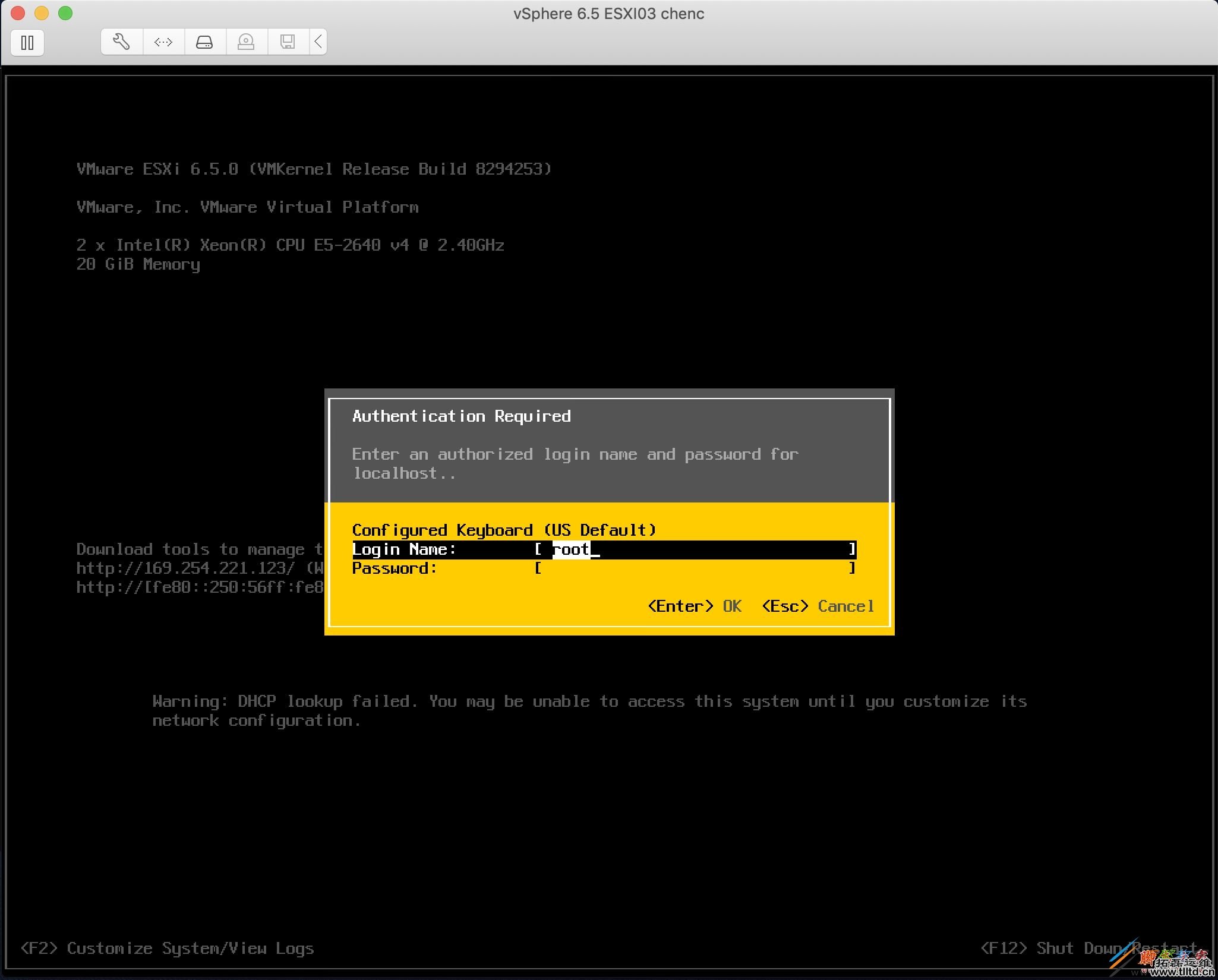
Task: Click 'VMware, Inc. VMware Virtual Platform' text
Action: [248, 207]
